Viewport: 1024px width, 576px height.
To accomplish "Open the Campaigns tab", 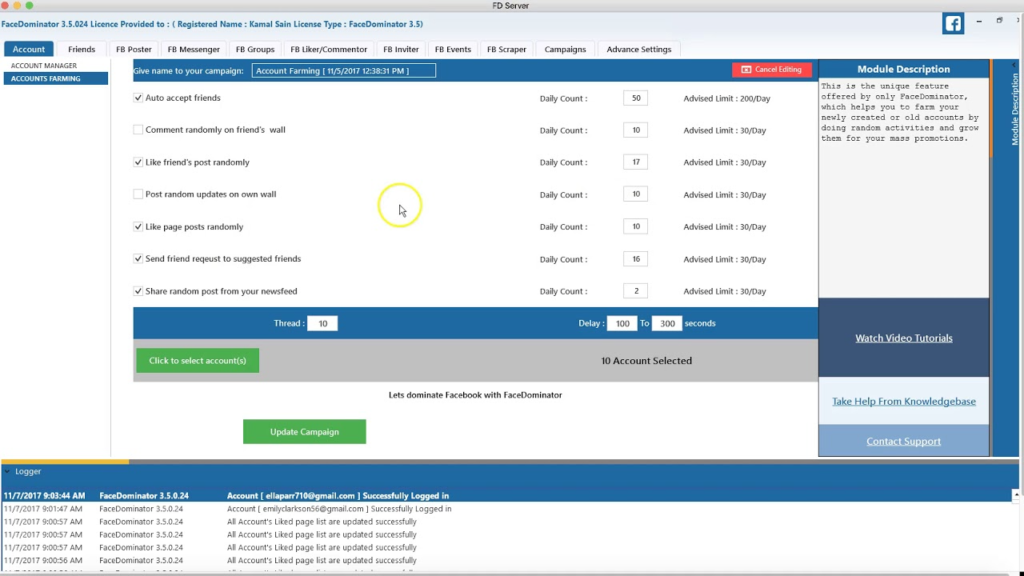I will [565, 49].
